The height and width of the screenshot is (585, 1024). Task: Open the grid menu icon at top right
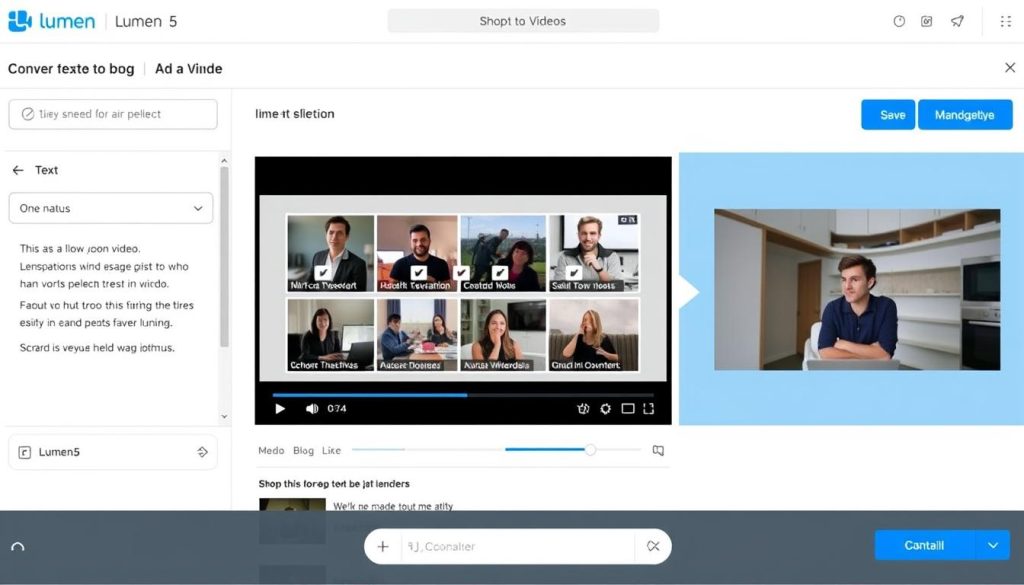[x=1006, y=21]
